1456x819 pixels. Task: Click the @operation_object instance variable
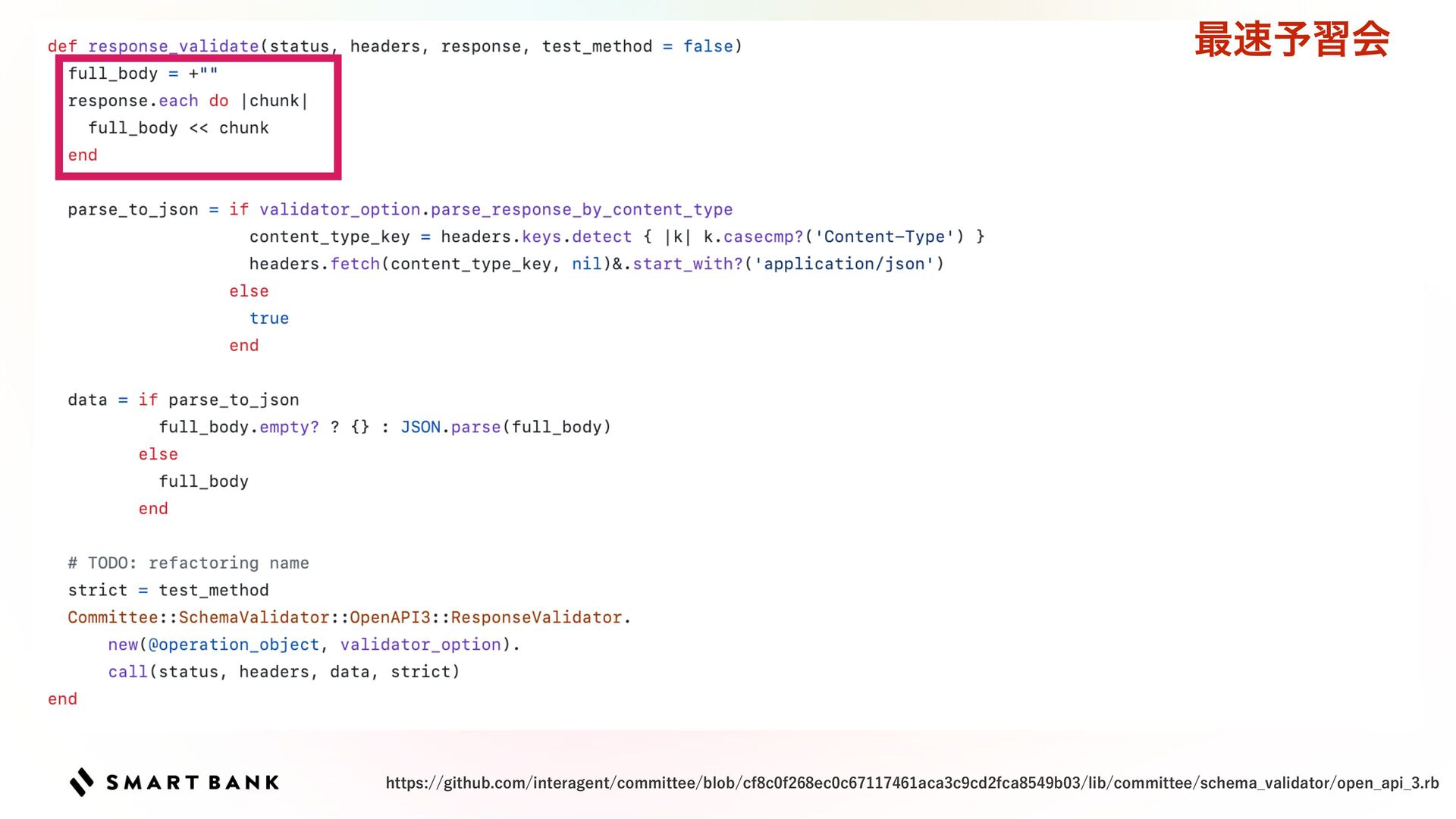(x=234, y=645)
